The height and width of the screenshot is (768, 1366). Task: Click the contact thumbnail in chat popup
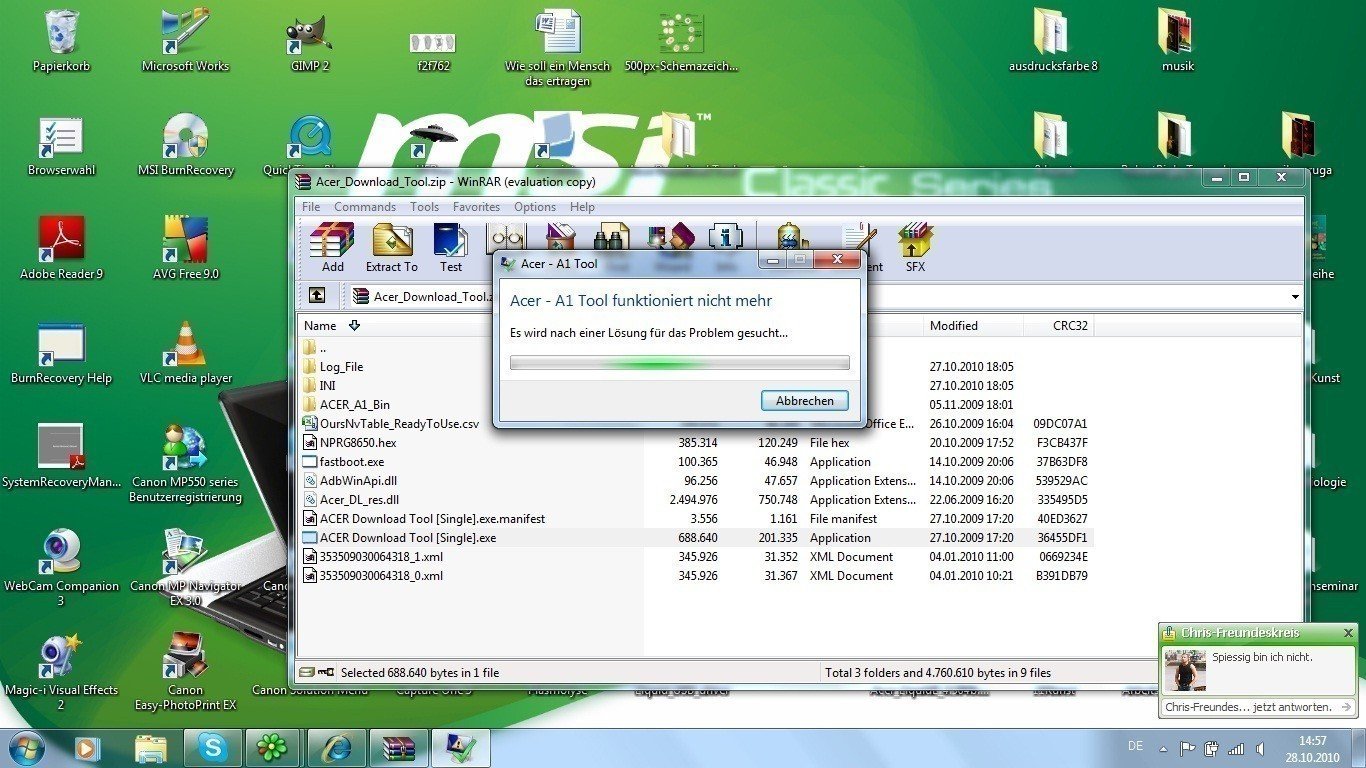1185,670
